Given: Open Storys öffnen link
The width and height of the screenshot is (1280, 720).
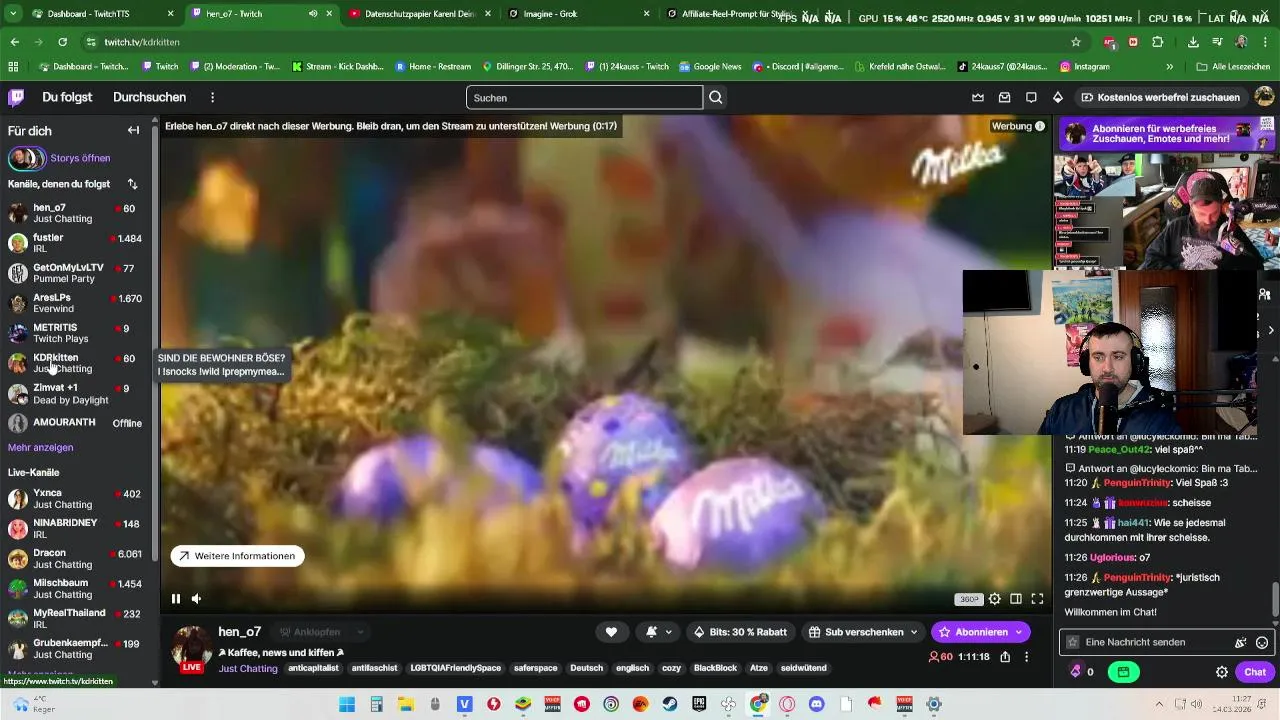Looking at the screenshot, I should 80,158.
